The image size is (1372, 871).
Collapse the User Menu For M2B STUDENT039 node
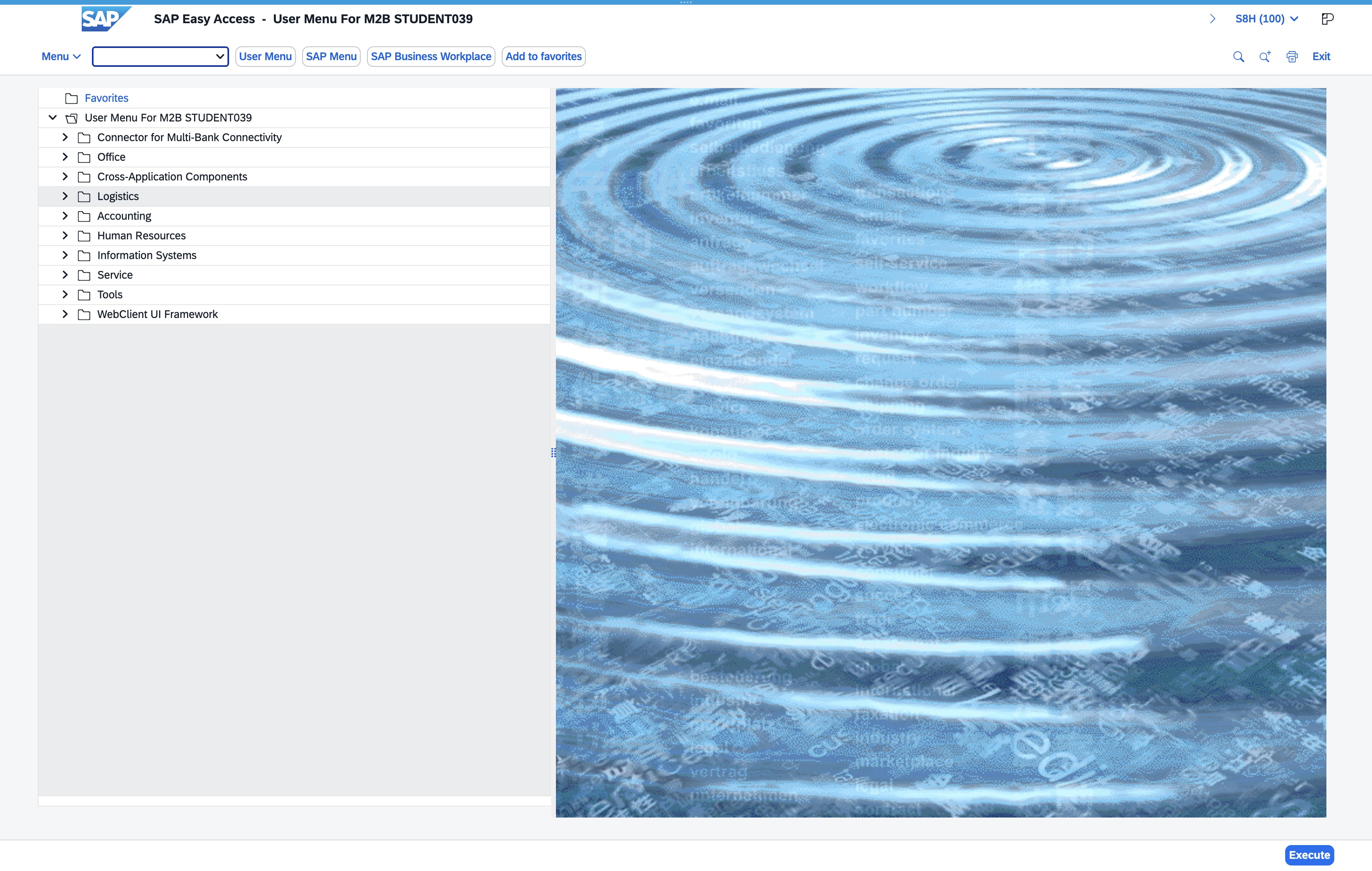tap(52, 118)
